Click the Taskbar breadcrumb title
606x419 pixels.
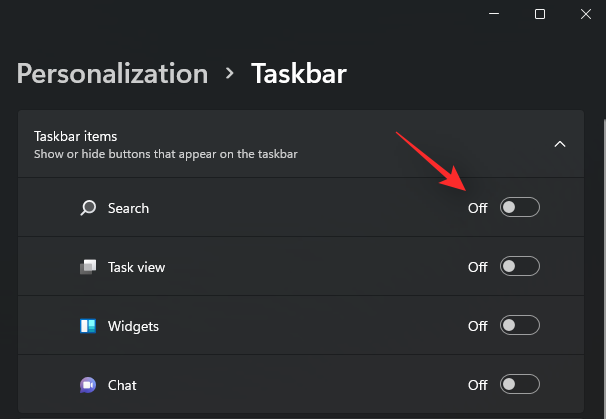pos(299,73)
